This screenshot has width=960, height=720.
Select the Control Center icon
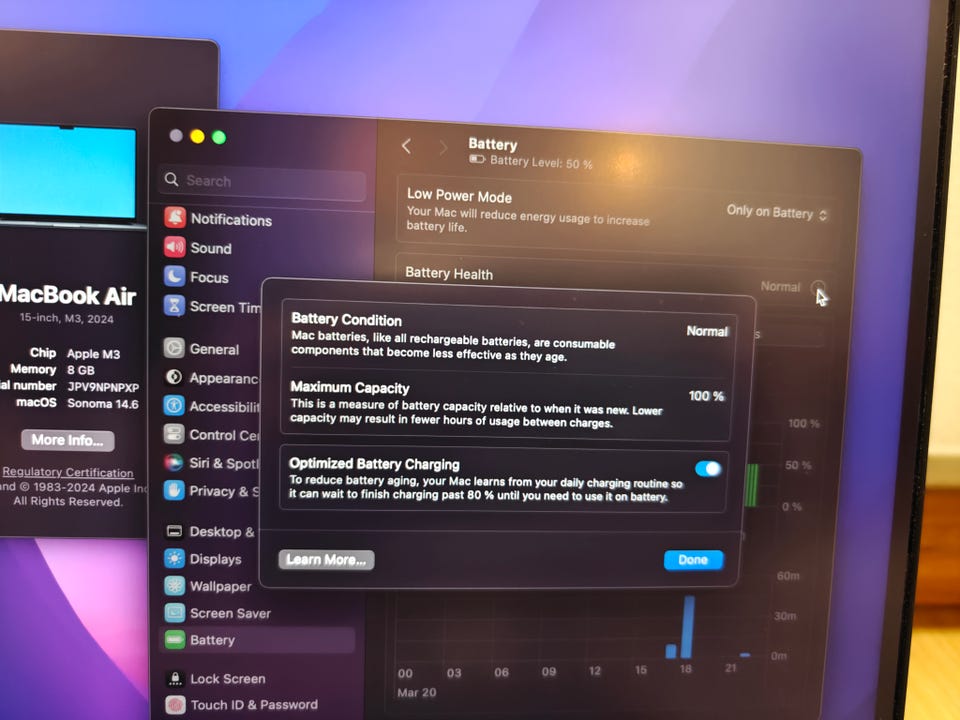click(174, 433)
